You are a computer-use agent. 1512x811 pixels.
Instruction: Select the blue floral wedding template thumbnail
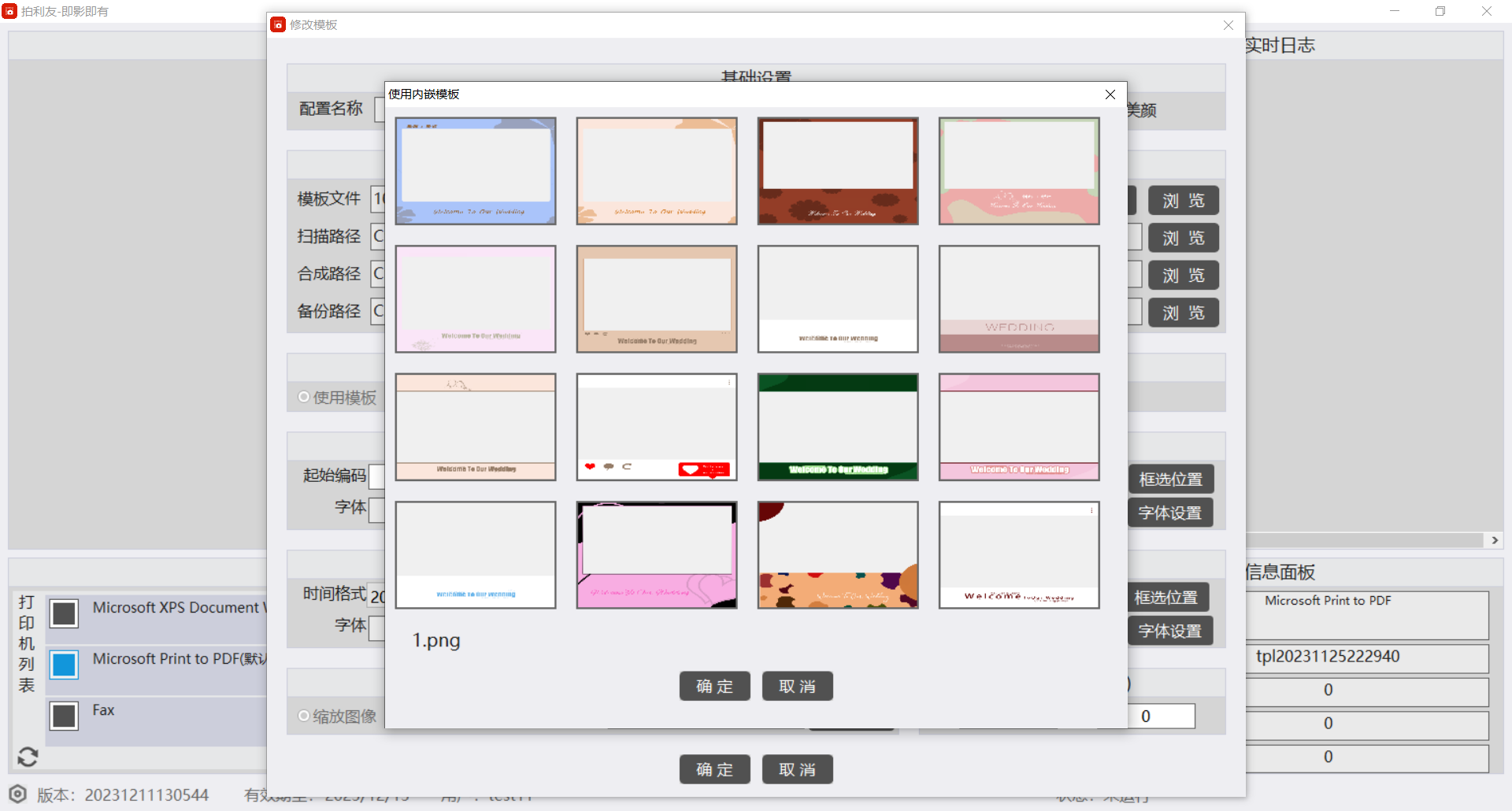click(476, 171)
